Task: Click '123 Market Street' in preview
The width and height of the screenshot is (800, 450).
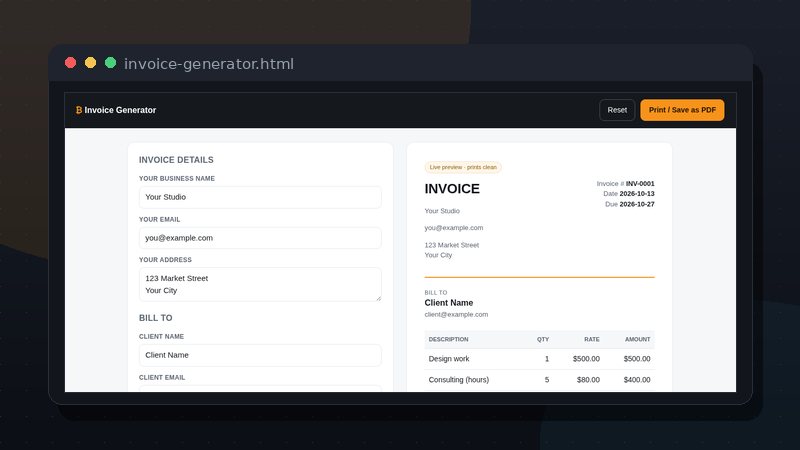Action: coord(452,245)
